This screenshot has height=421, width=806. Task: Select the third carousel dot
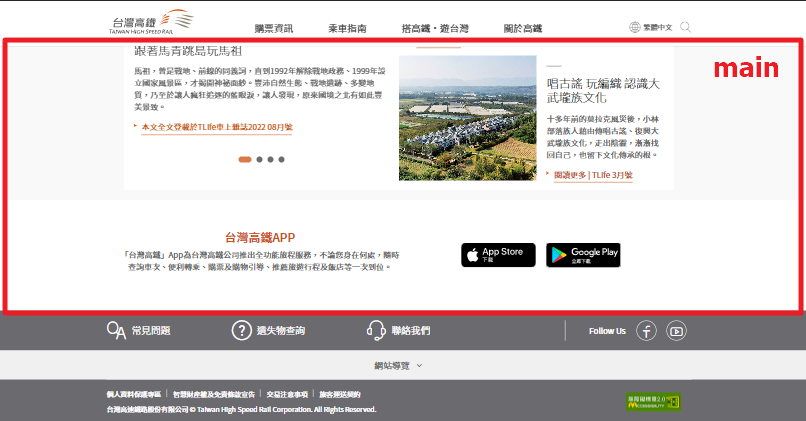point(270,159)
